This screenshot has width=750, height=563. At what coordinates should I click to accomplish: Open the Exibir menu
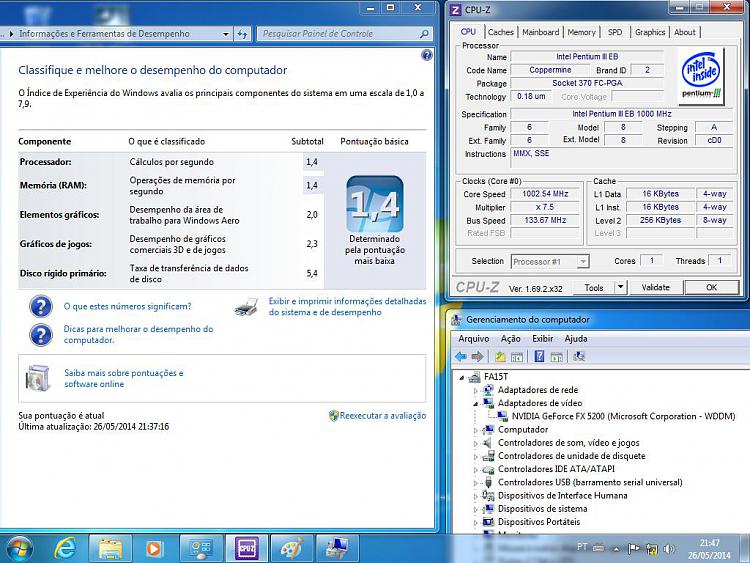click(542, 339)
